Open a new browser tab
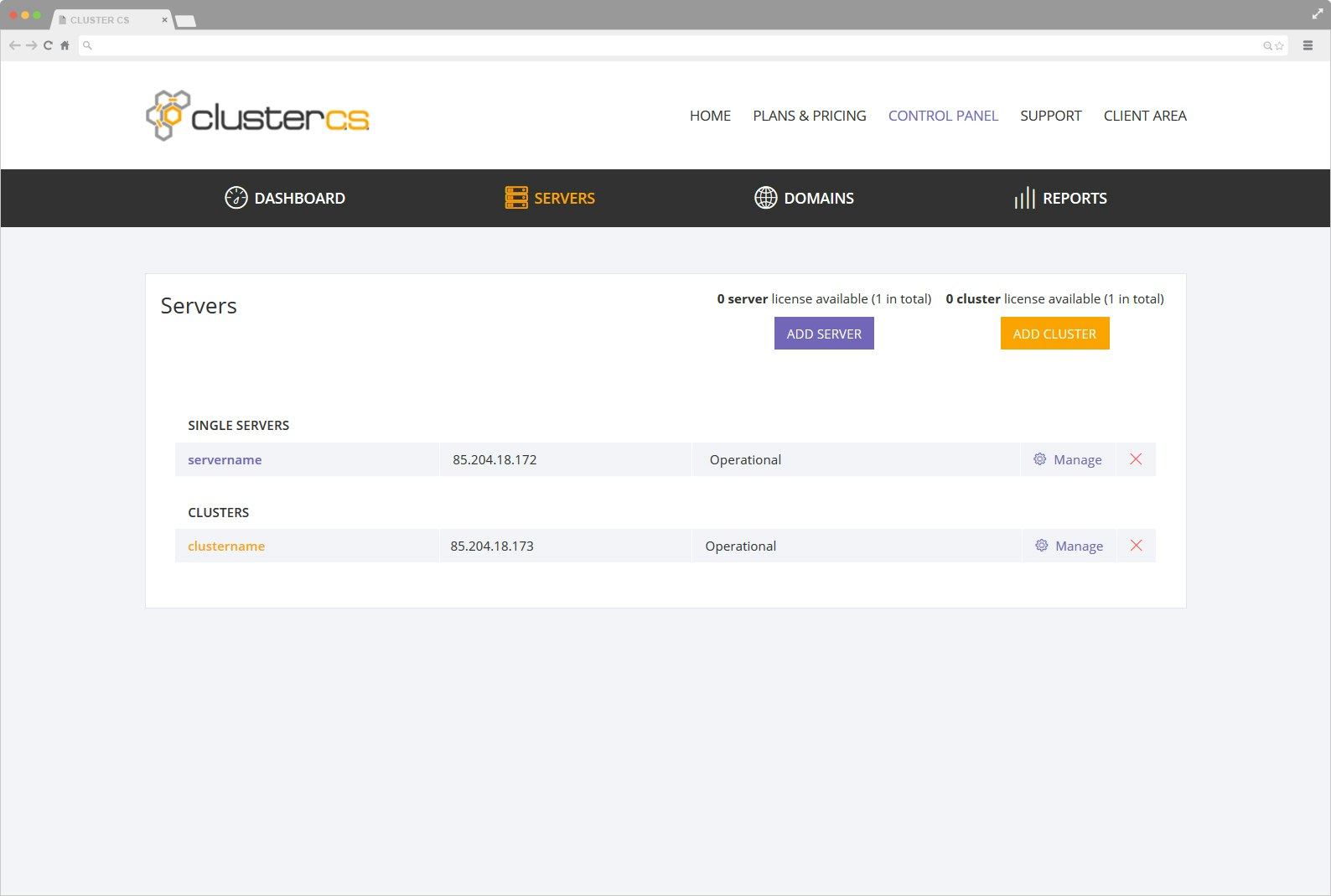 pos(186,21)
